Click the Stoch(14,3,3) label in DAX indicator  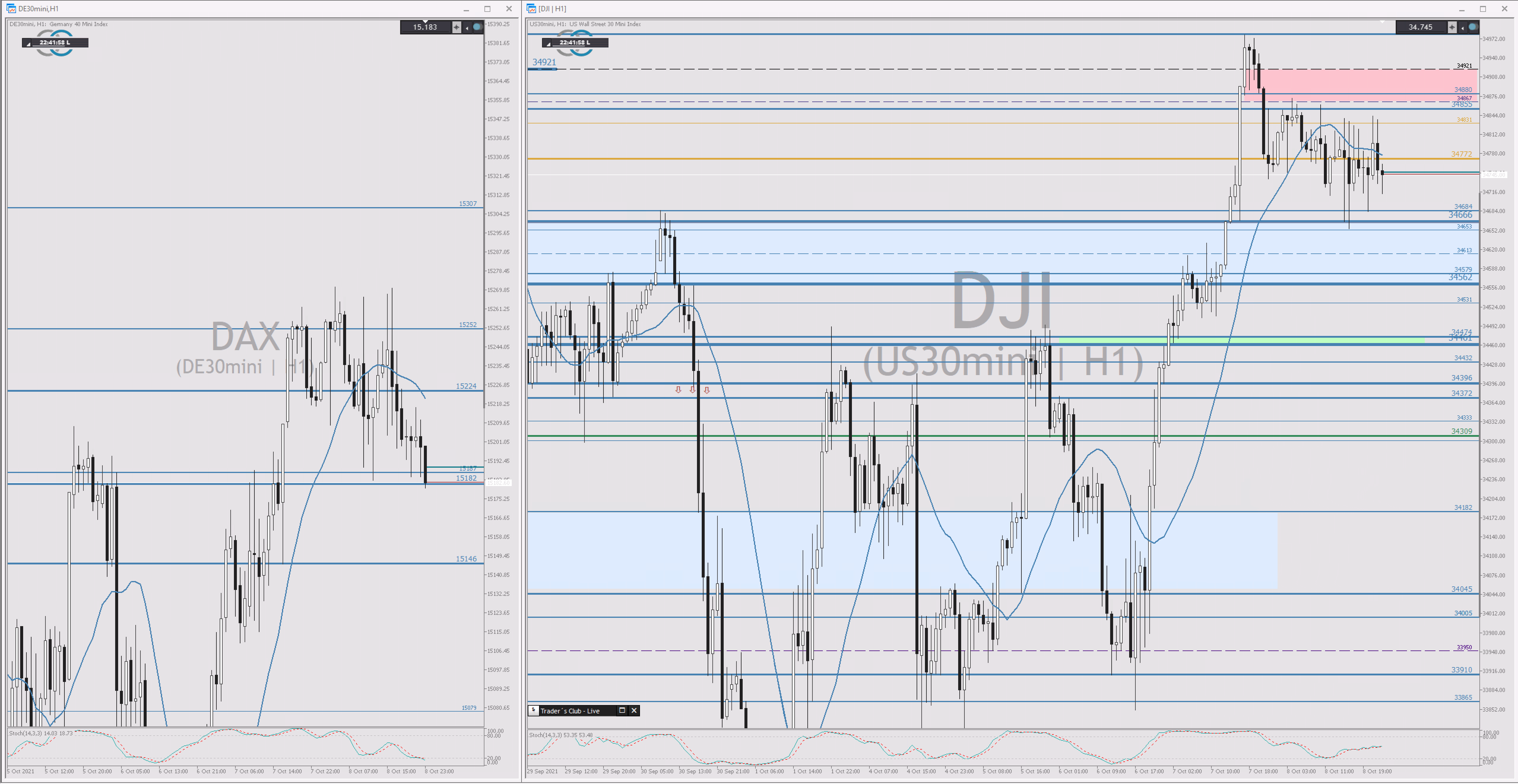pos(25,733)
